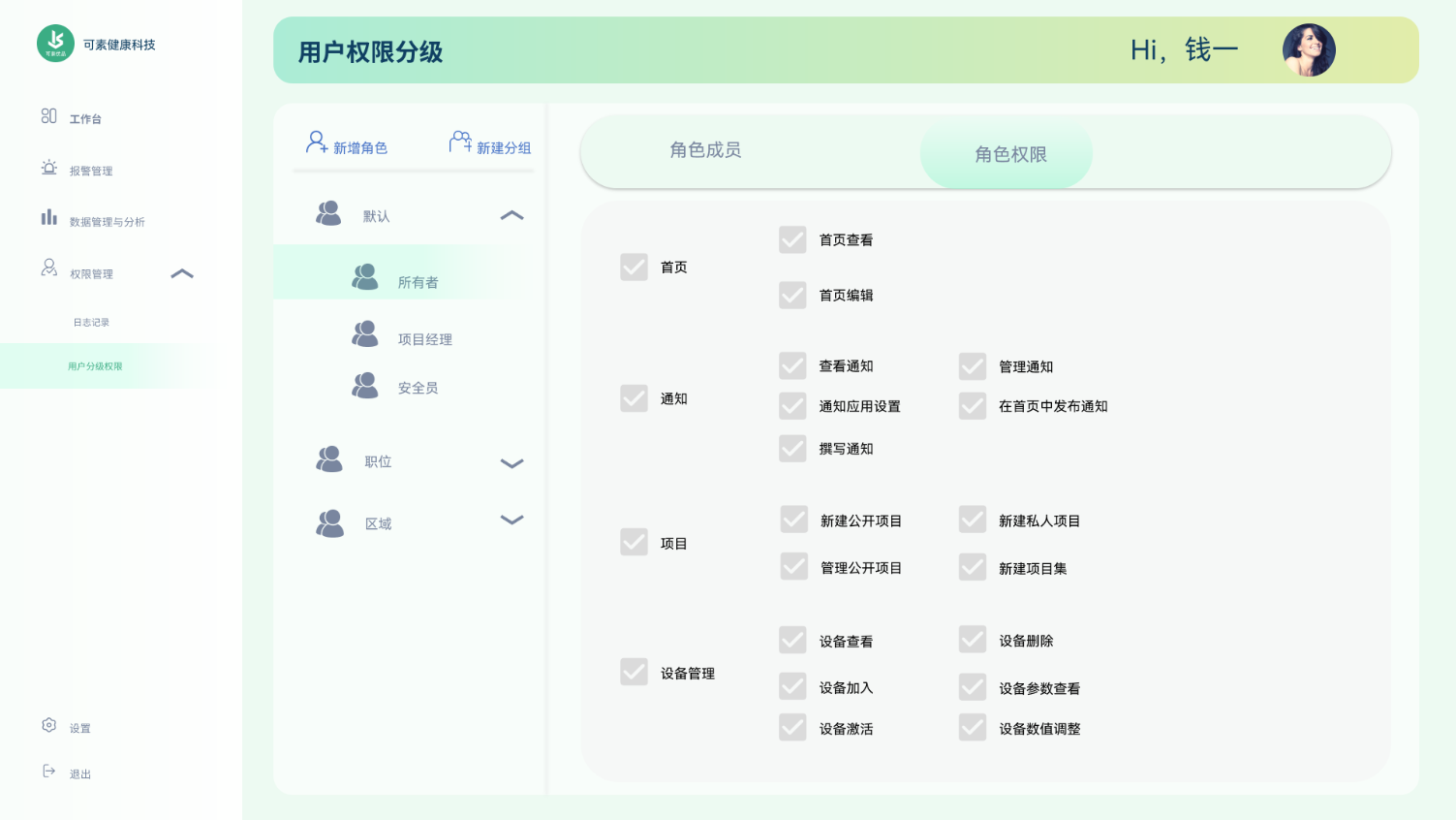Expand the 职位 group
This screenshot has width=1456, height=820.
tap(511, 463)
